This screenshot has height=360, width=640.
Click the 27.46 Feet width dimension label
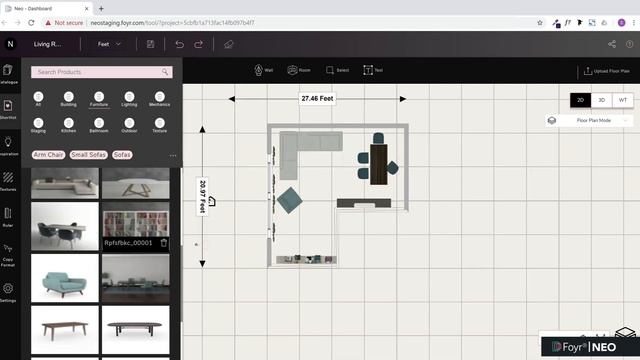[317, 98]
